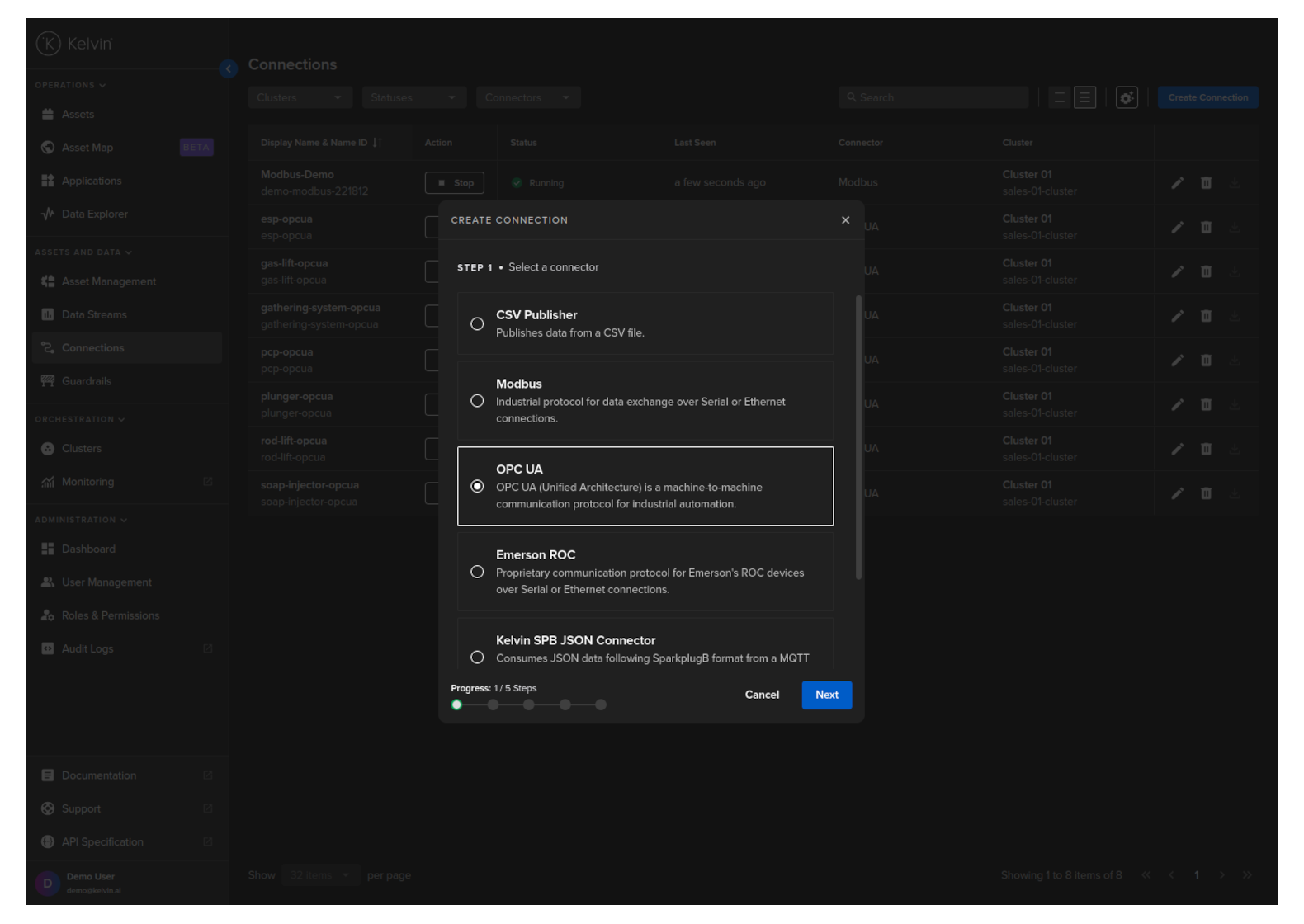Click the Search input field

[x=933, y=97]
